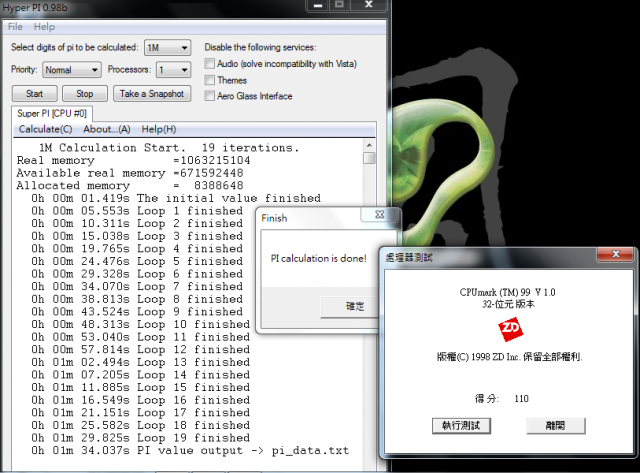Screen dimensions: 640x473
Task: Click the 'Available real memory' line
Action: pos(130,173)
